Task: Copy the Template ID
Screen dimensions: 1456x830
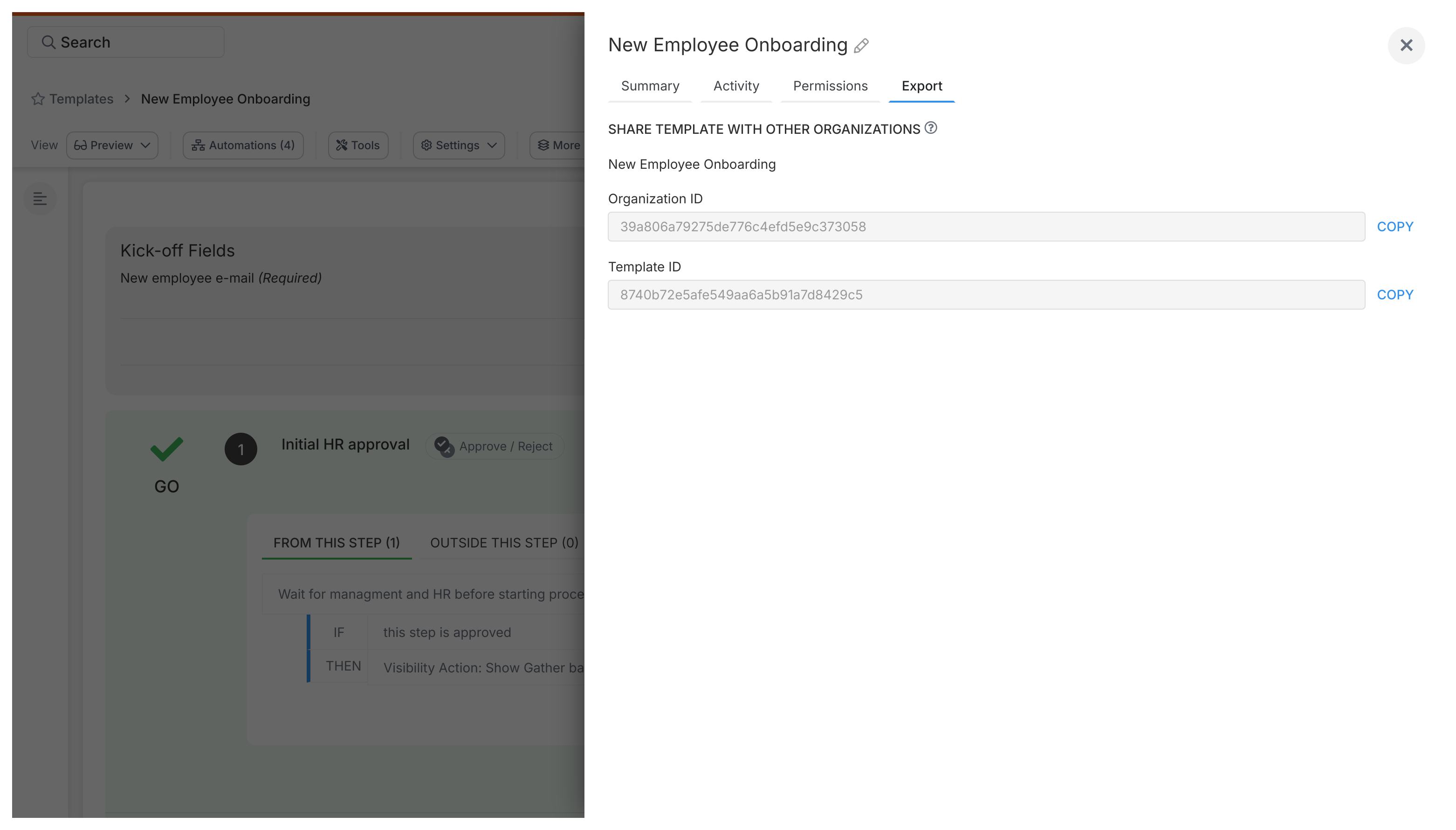Action: click(1395, 295)
